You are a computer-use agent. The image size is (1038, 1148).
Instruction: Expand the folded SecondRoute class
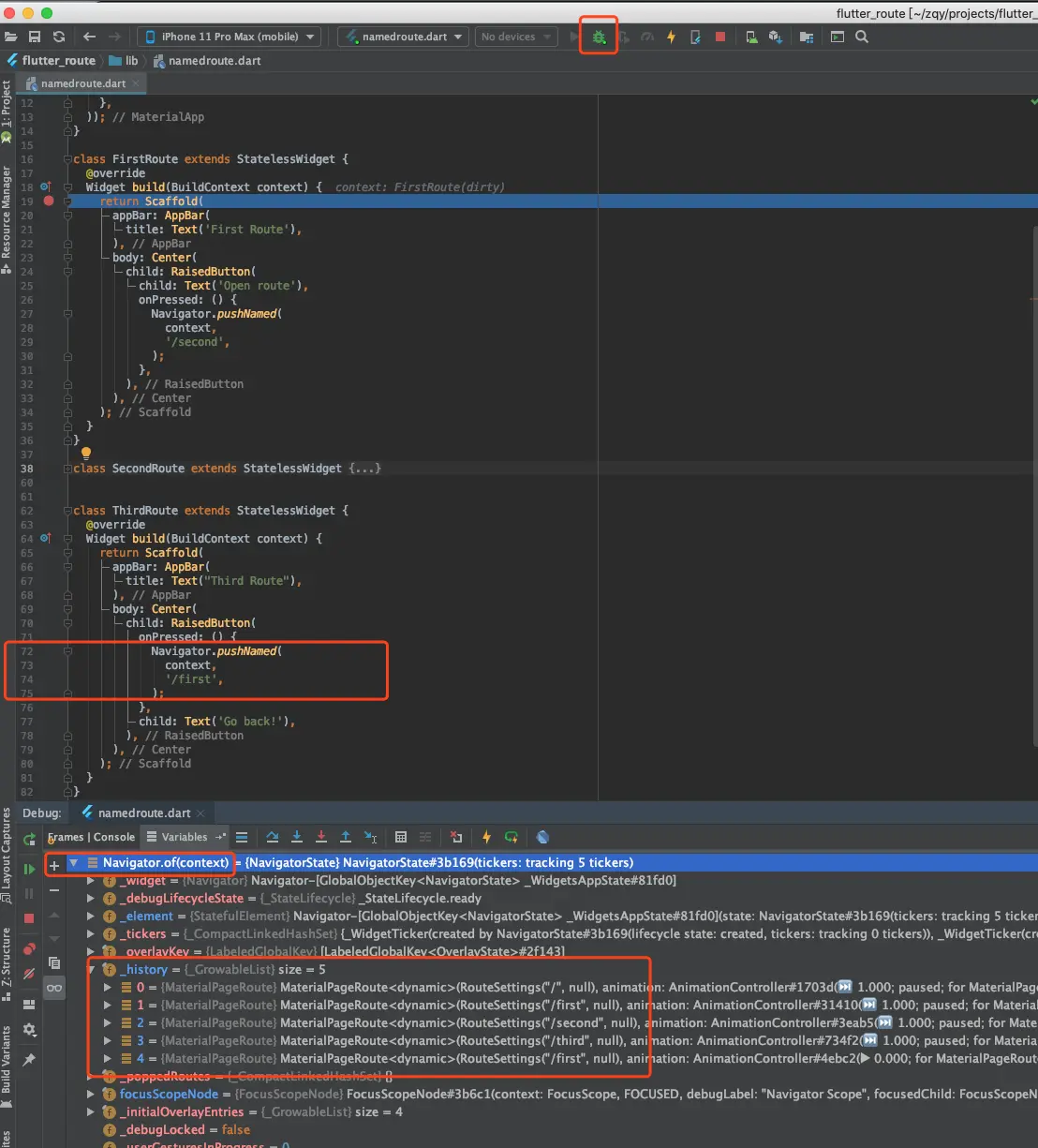364,469
